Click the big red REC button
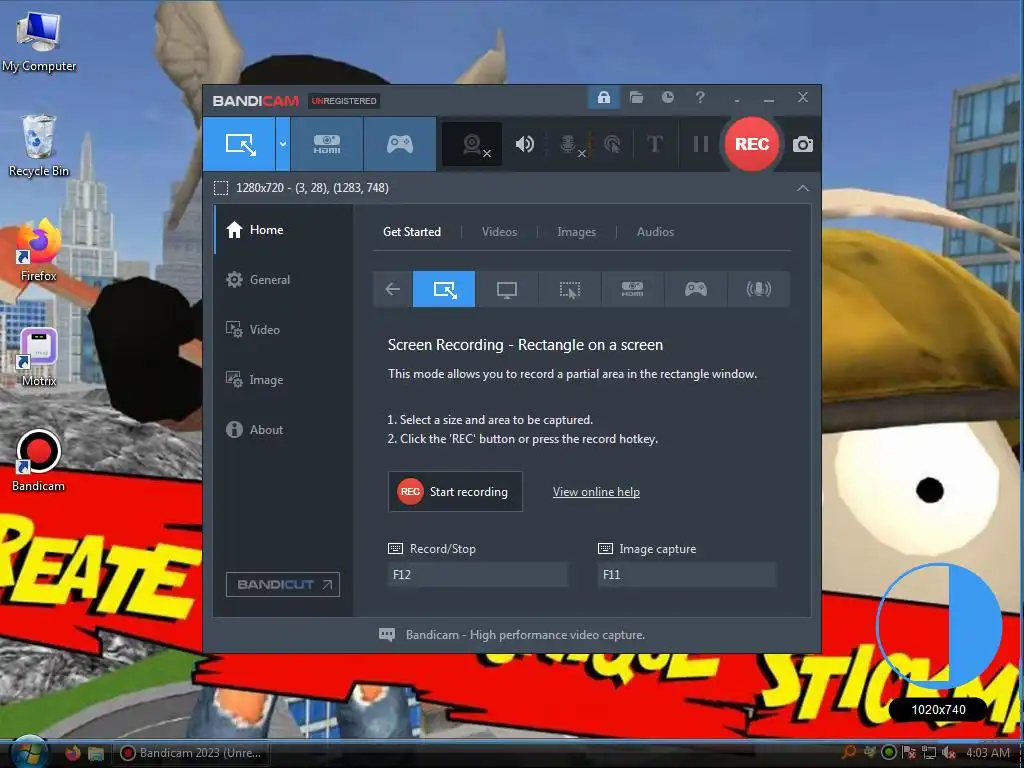1024x768 pixels. pyautogui.click(x=752, y=144)
